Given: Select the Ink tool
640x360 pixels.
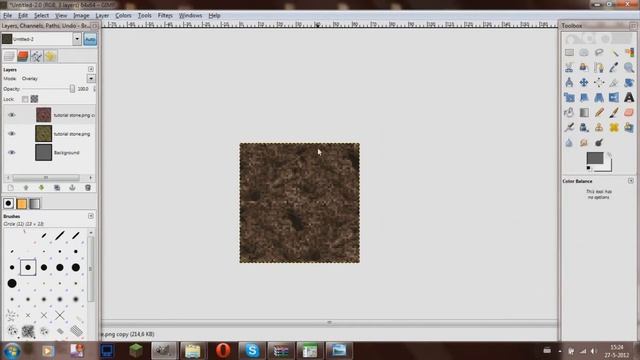Looking at the screenshot, I should [584, 127].
